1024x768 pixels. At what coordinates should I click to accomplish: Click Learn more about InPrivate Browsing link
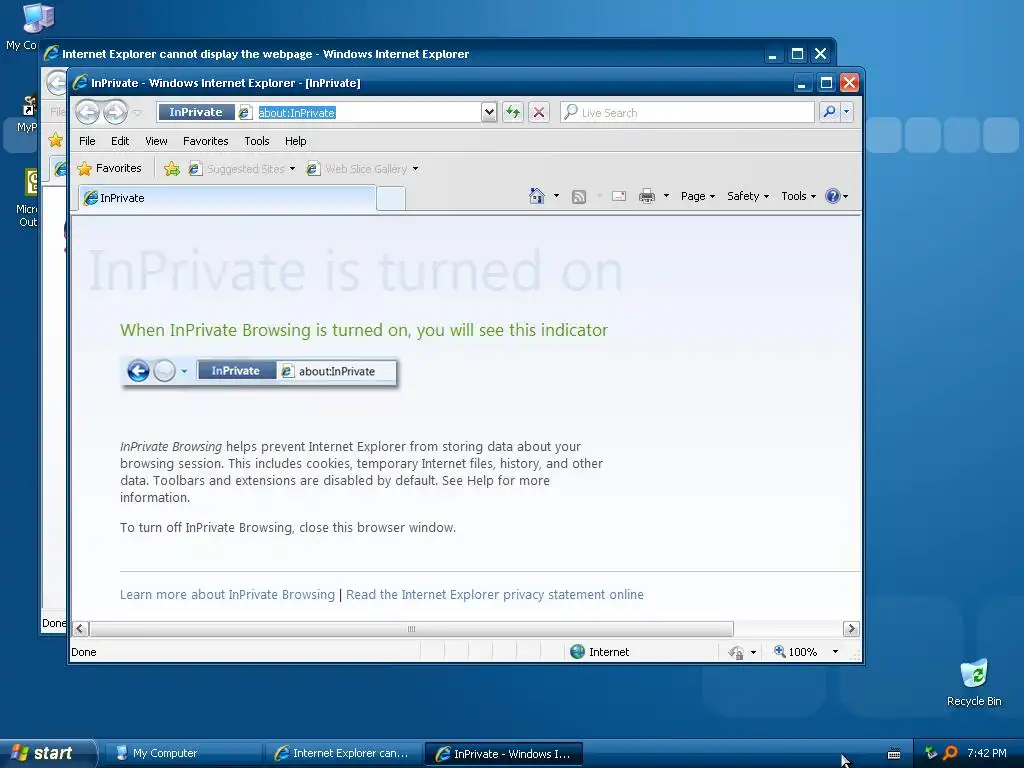pyautogui.click(x=227, y=594)
